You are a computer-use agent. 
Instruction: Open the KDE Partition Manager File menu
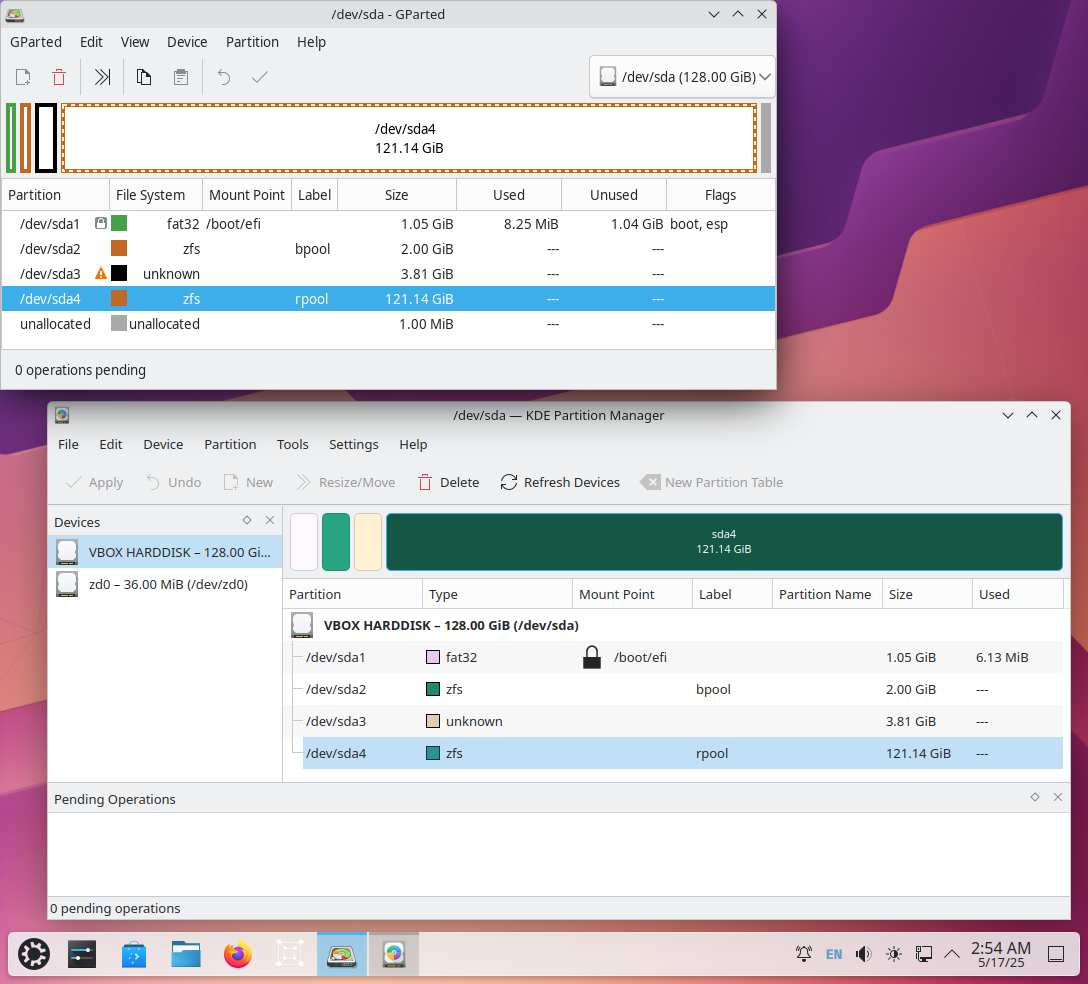click(x=68, y=444)
